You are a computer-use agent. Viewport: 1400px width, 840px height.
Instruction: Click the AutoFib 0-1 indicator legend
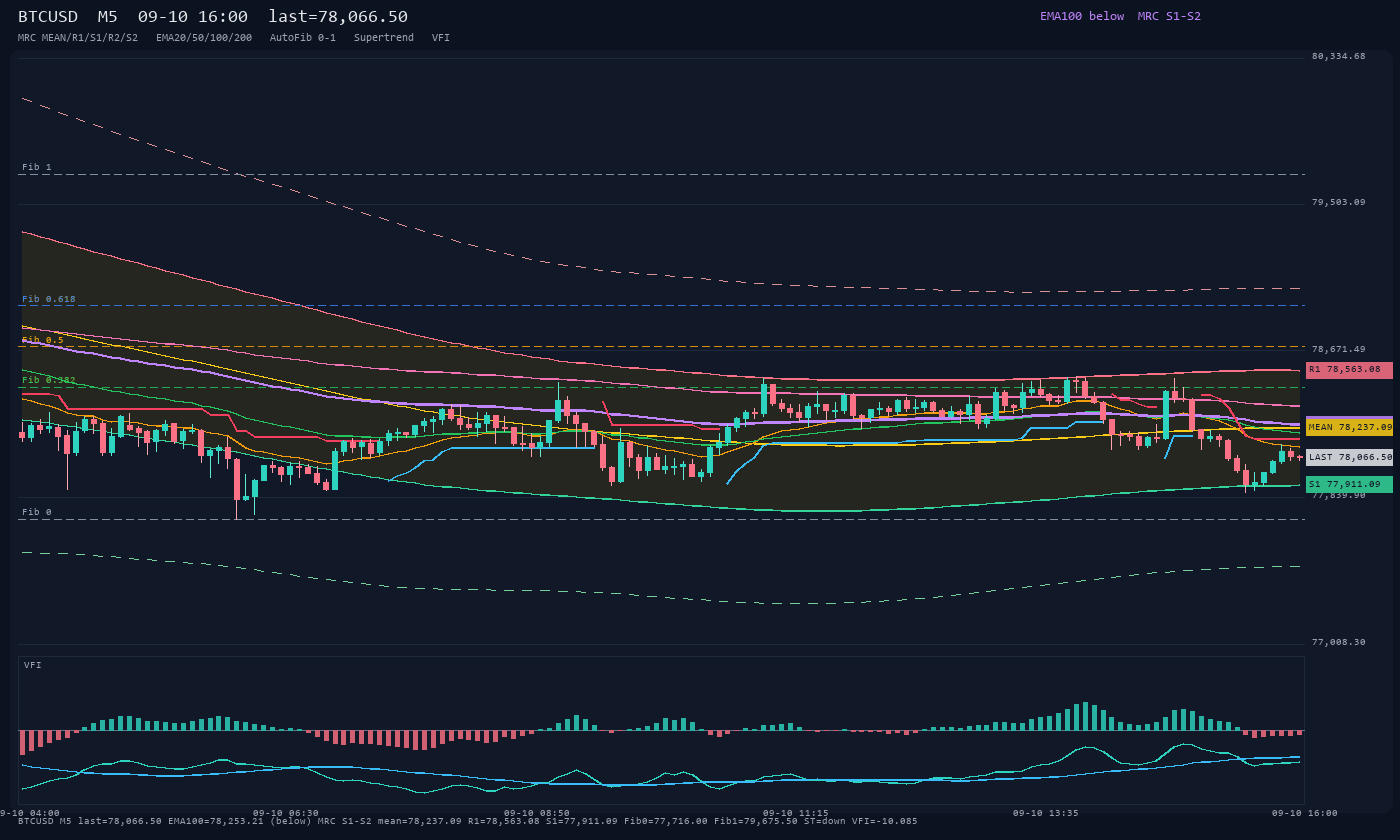coord(303,38)
